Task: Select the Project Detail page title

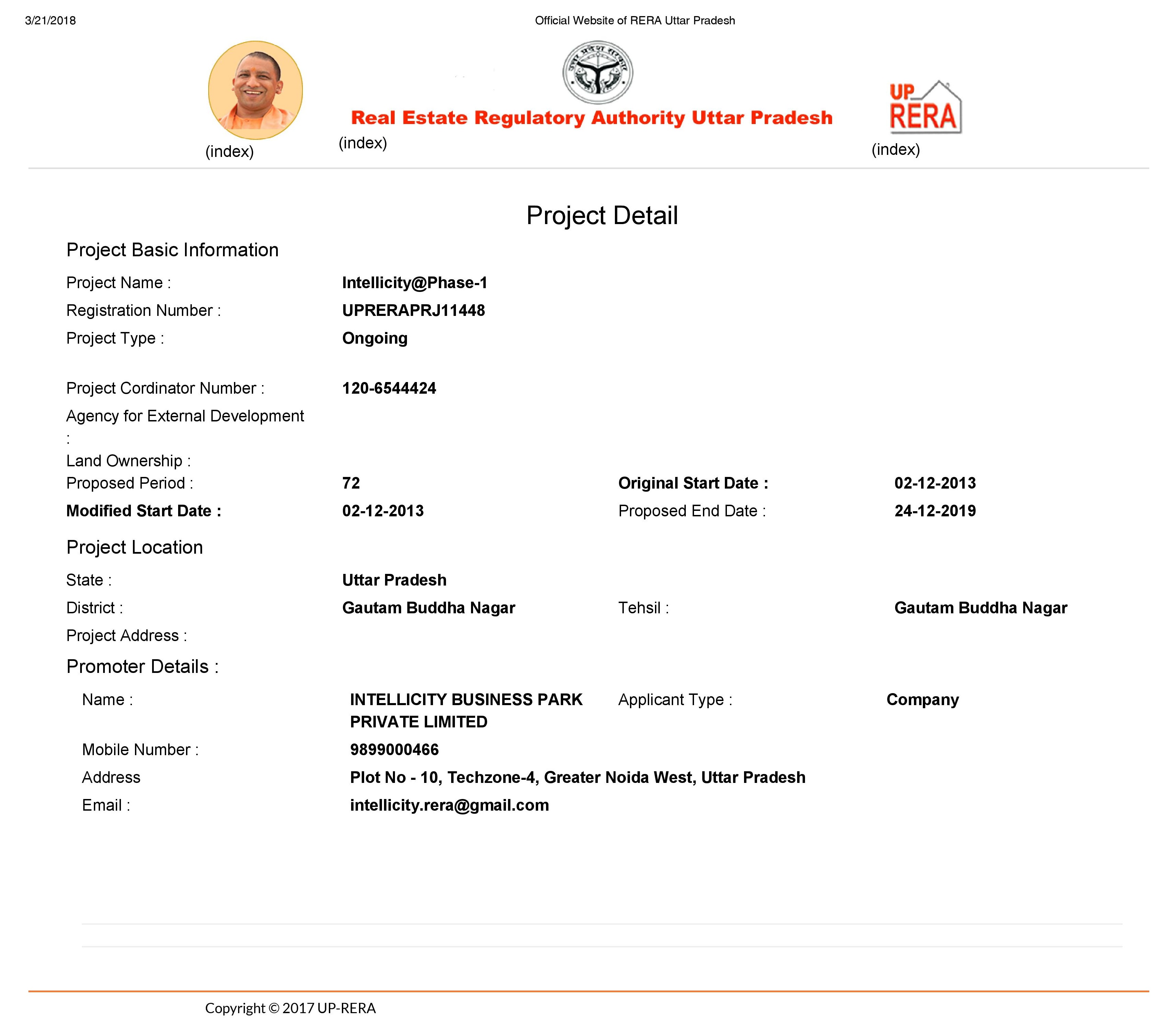Action: [x=602, y=216]
